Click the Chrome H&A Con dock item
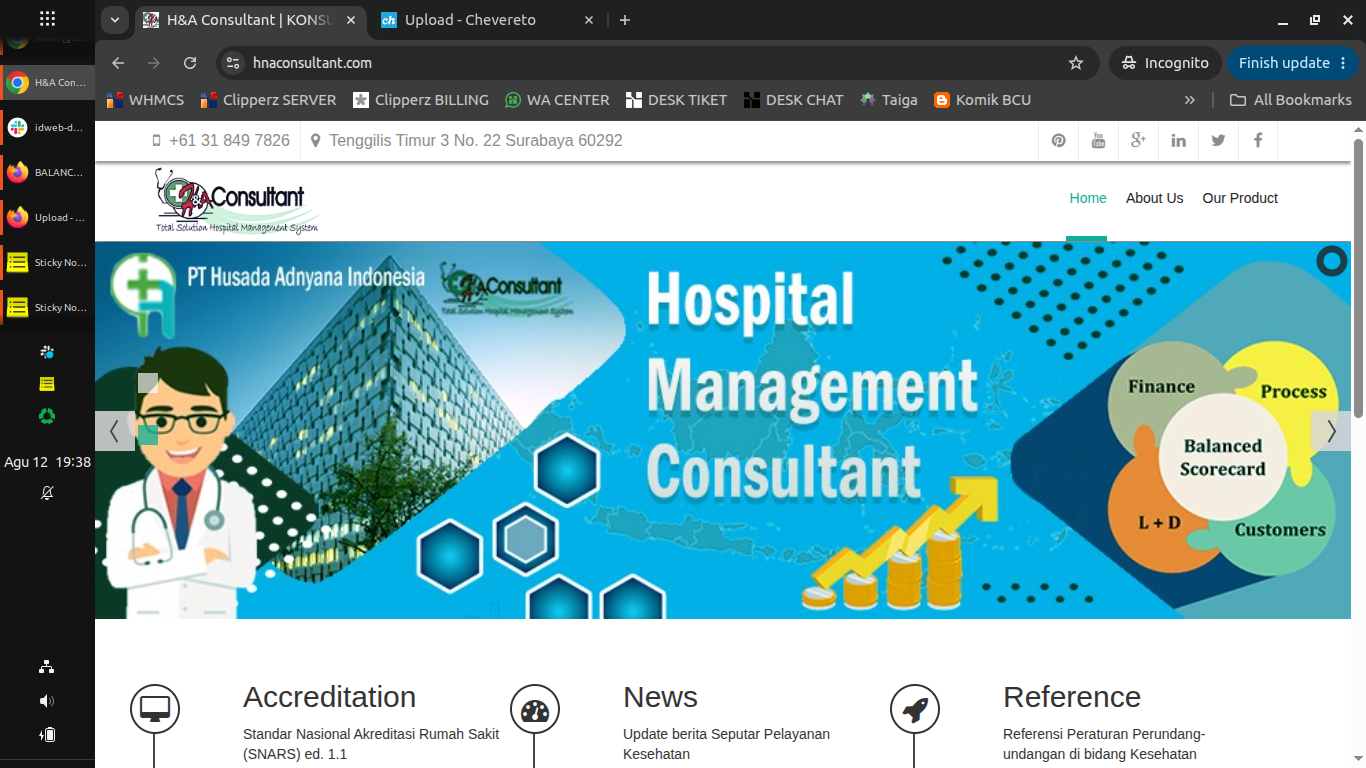Screen dimensions: 1366x768 47,83
